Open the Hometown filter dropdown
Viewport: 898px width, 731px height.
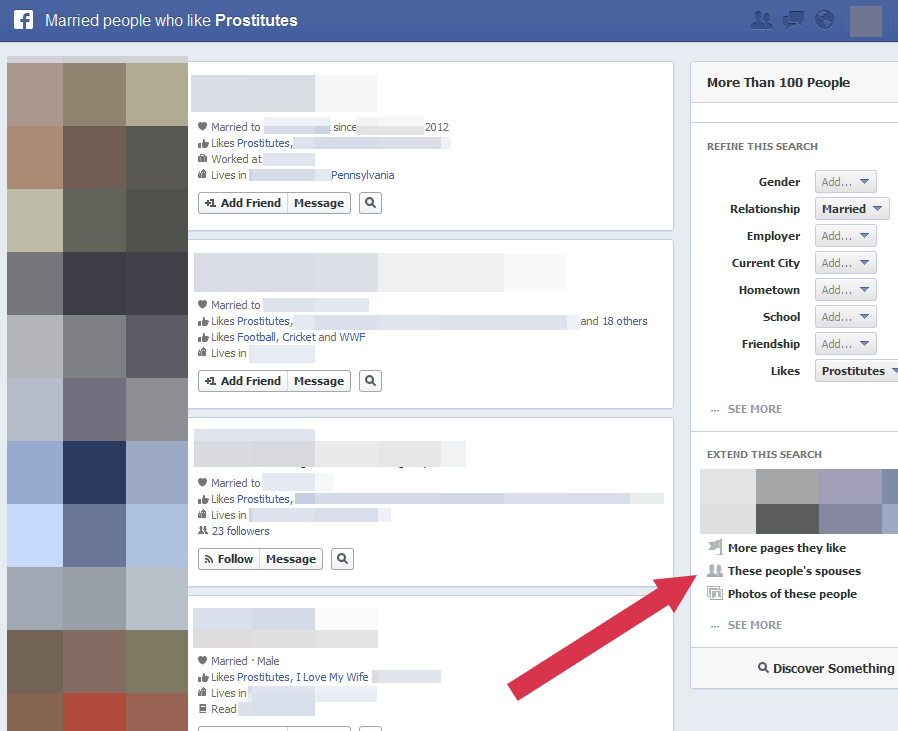click(845, 290)
